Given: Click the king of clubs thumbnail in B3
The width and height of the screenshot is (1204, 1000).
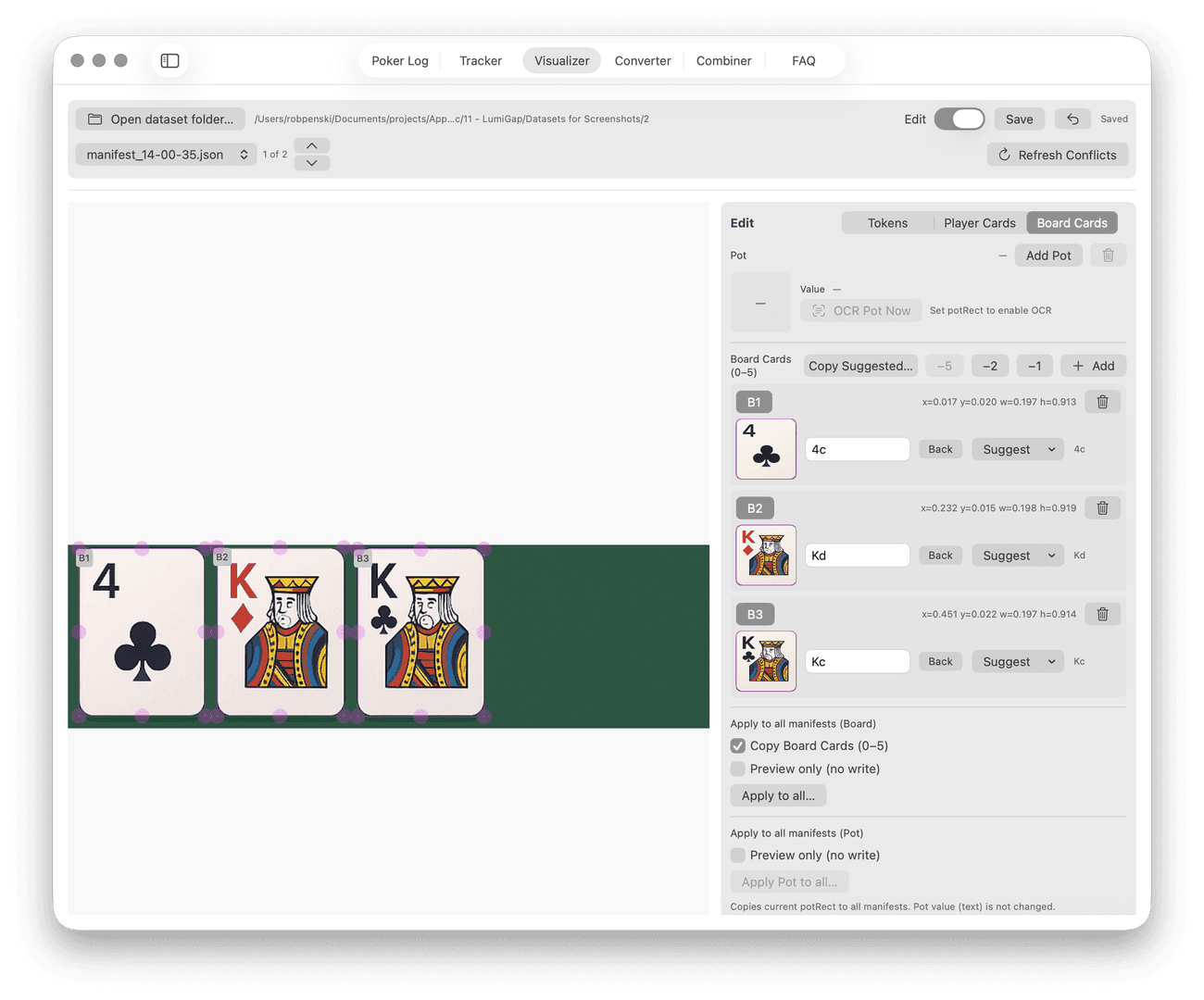Looking at the screenshot, I should click(x=766, y=661).
